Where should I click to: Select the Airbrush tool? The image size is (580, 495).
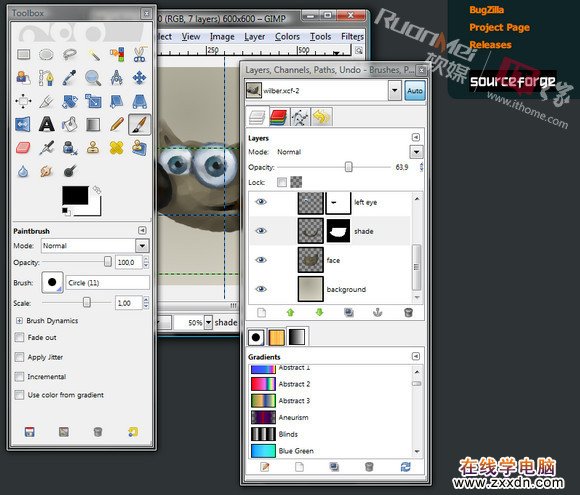point(47,148)
